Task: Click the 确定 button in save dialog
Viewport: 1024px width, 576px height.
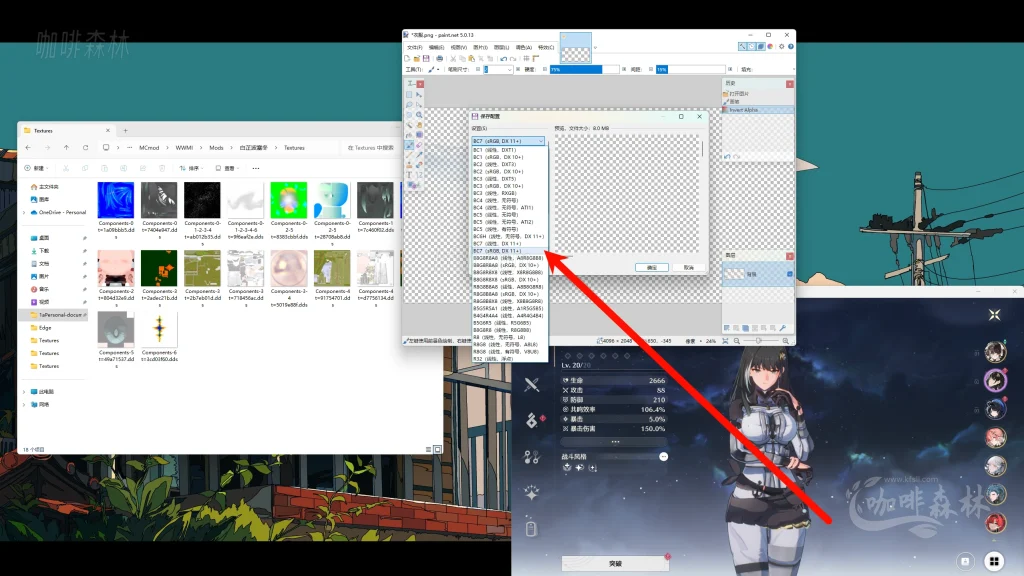Action: (x=652, y=268)
